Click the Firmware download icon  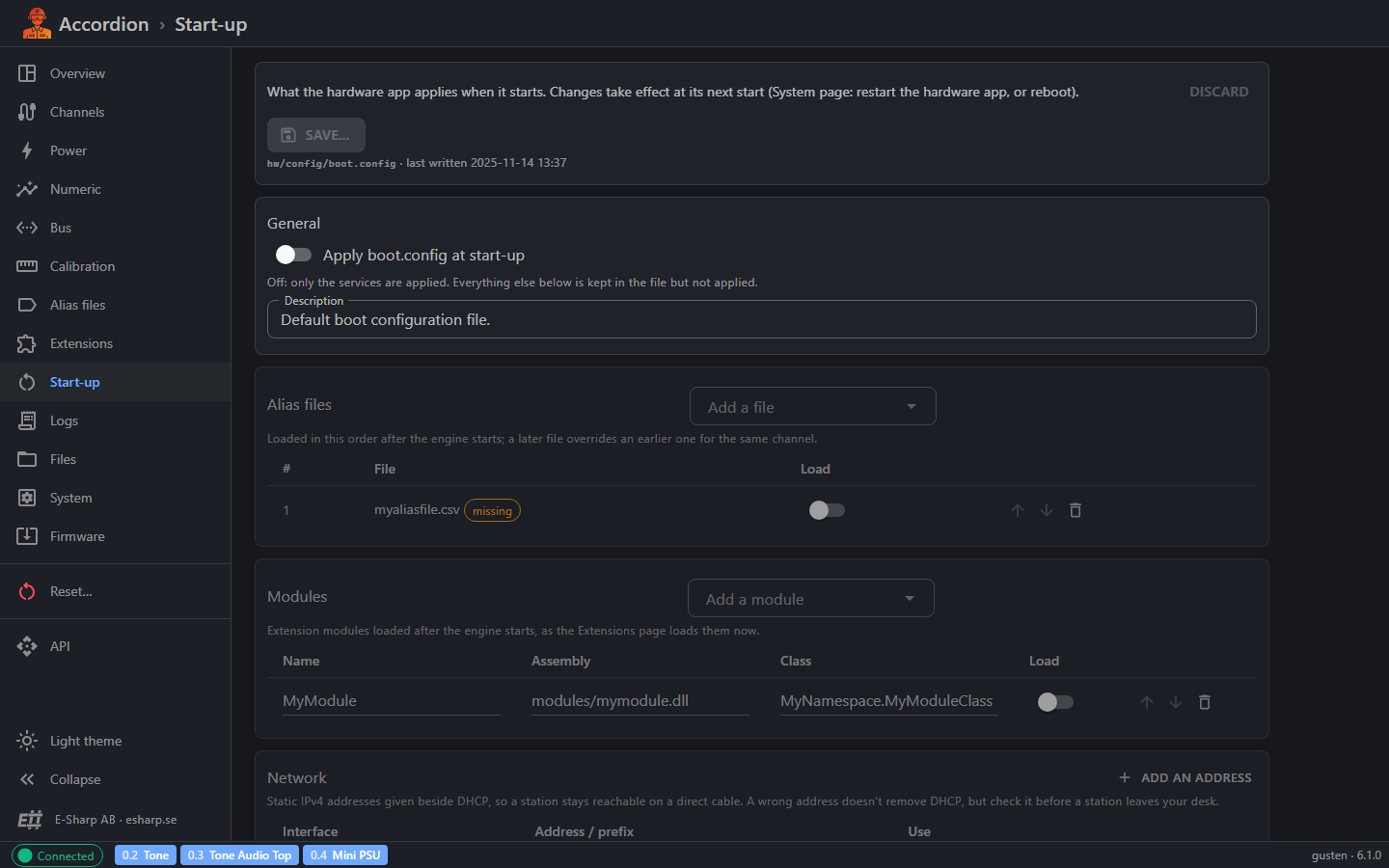tap(27, 536)
